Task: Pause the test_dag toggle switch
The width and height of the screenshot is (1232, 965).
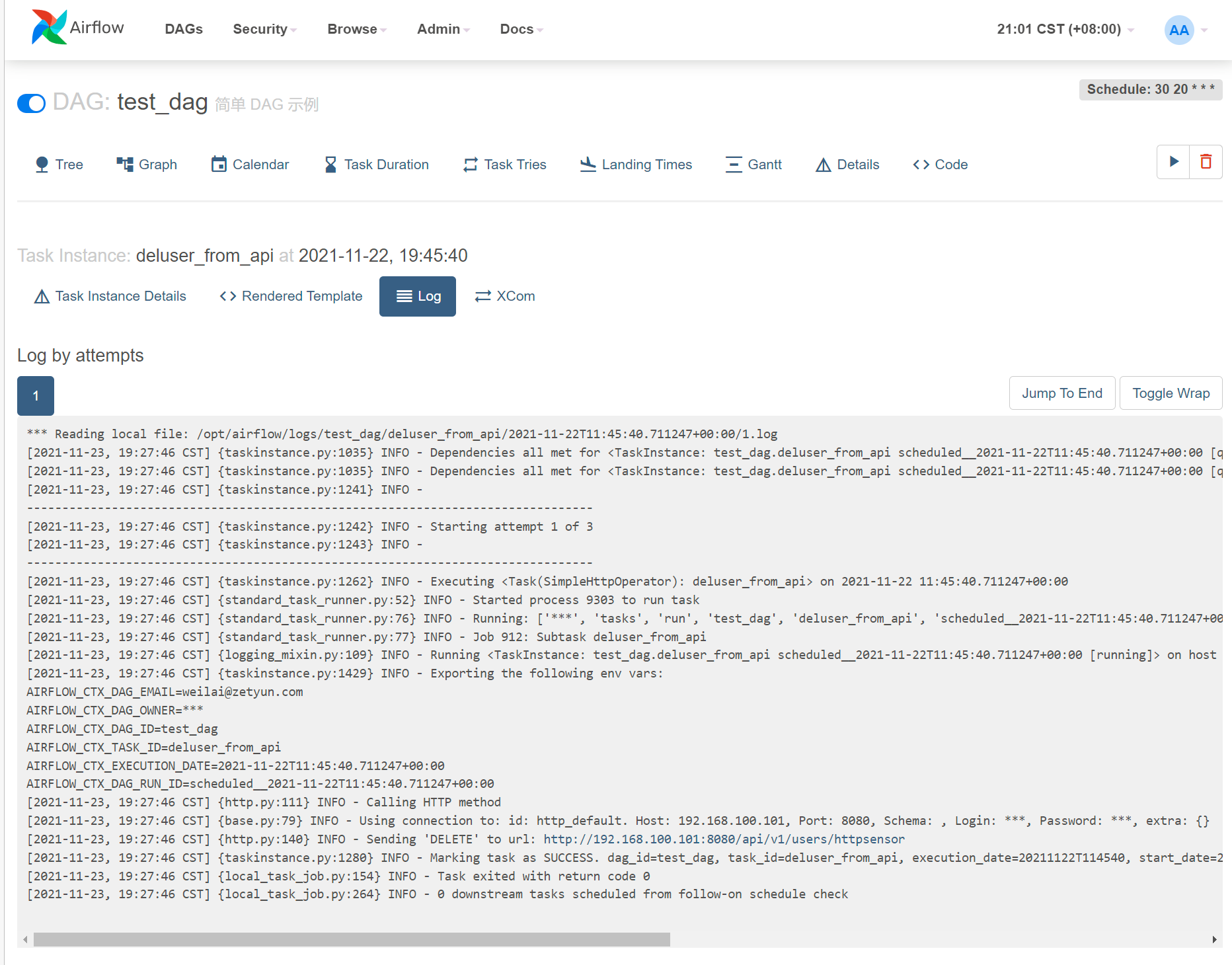Action: pyautogui.click(x=31, y=103)
